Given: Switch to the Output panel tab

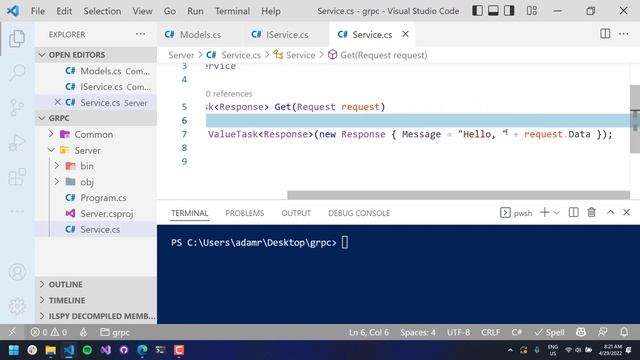Looking at the screenshot, I should pyautogui.click(x=296, y=213).
